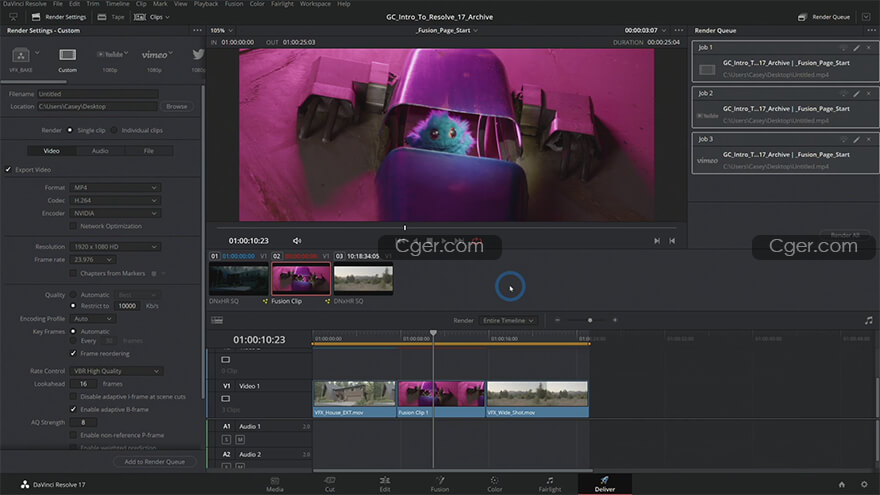
Task: Enable Network Optimization checkbox
Action: click(x=73, y=226)
